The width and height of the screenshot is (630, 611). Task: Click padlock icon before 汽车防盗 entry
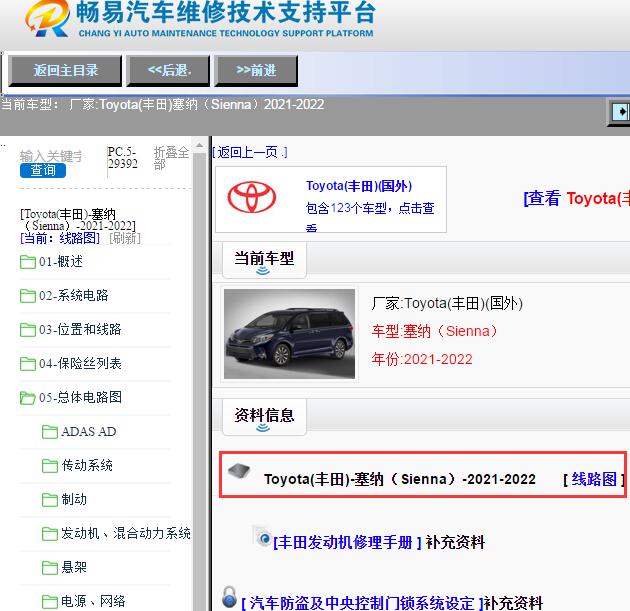point(229,597)
